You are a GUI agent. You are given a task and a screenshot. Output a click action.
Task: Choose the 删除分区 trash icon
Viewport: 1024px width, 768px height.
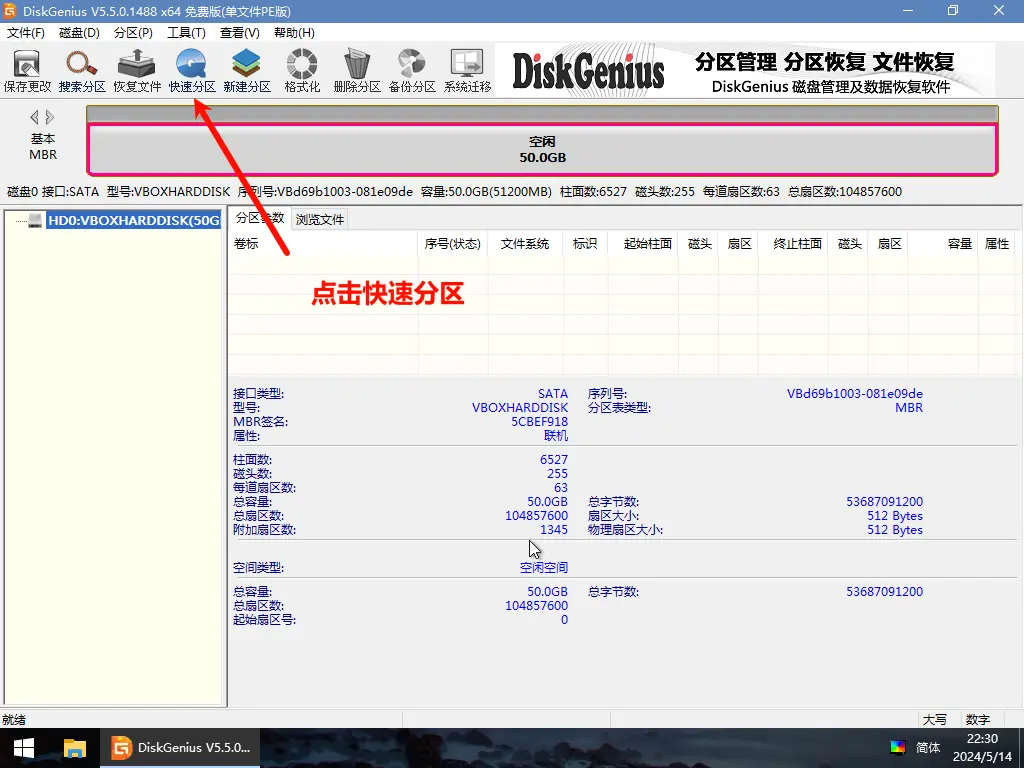coord(357,71)
